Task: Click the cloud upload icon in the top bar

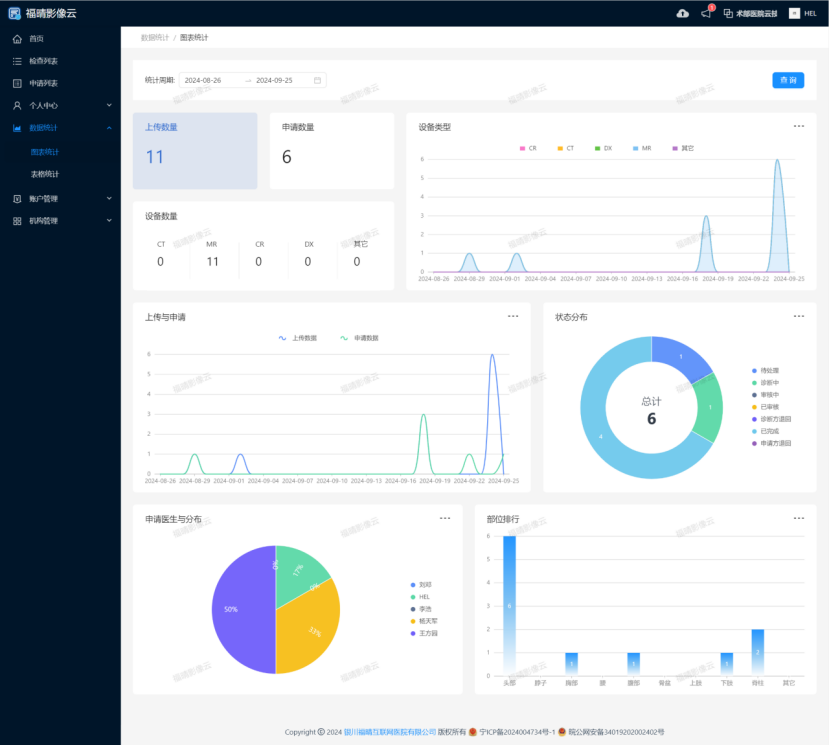Action: pyautogui.click(x=682, y=13)
